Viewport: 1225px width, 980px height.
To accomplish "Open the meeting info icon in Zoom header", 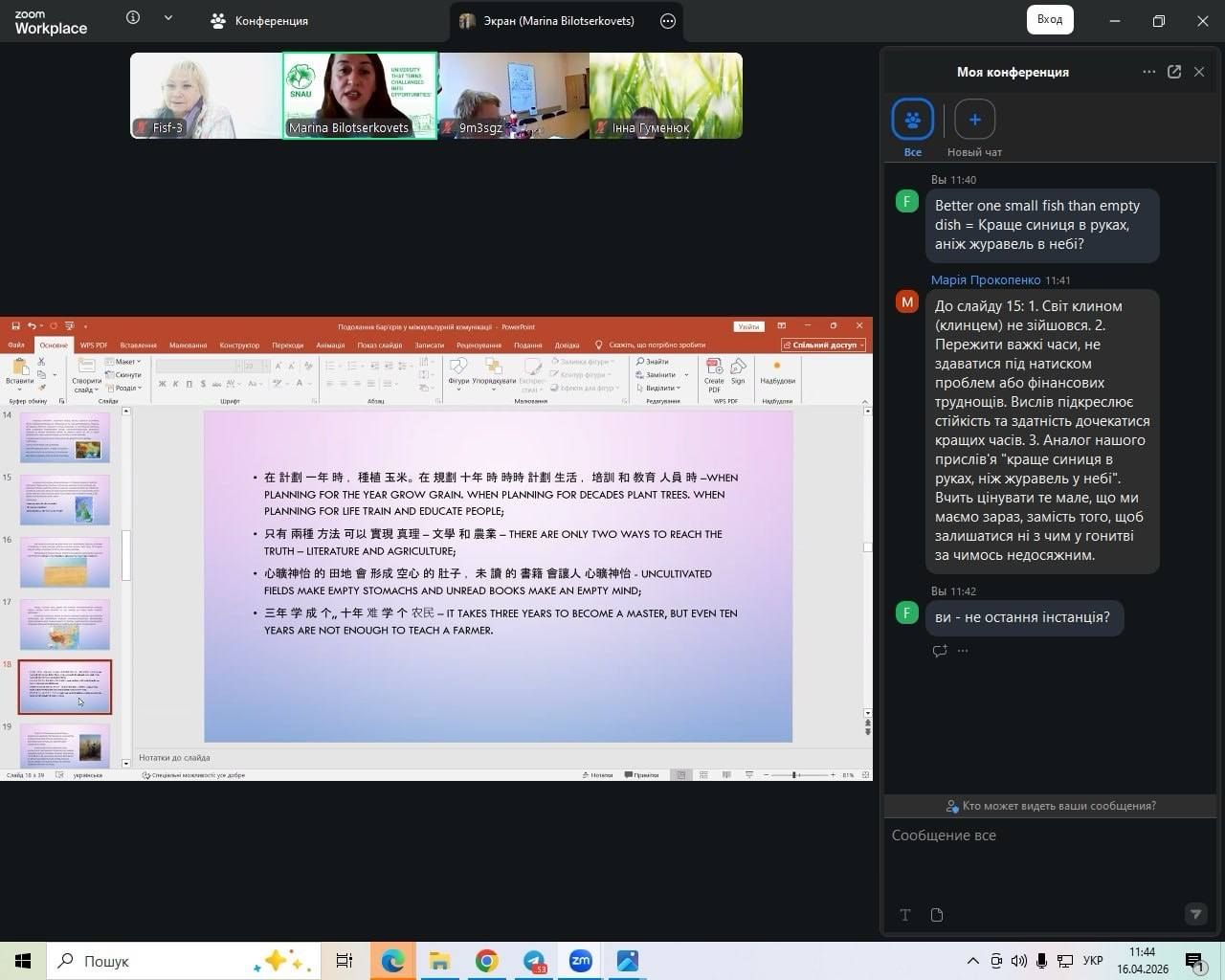I will 133,18.
